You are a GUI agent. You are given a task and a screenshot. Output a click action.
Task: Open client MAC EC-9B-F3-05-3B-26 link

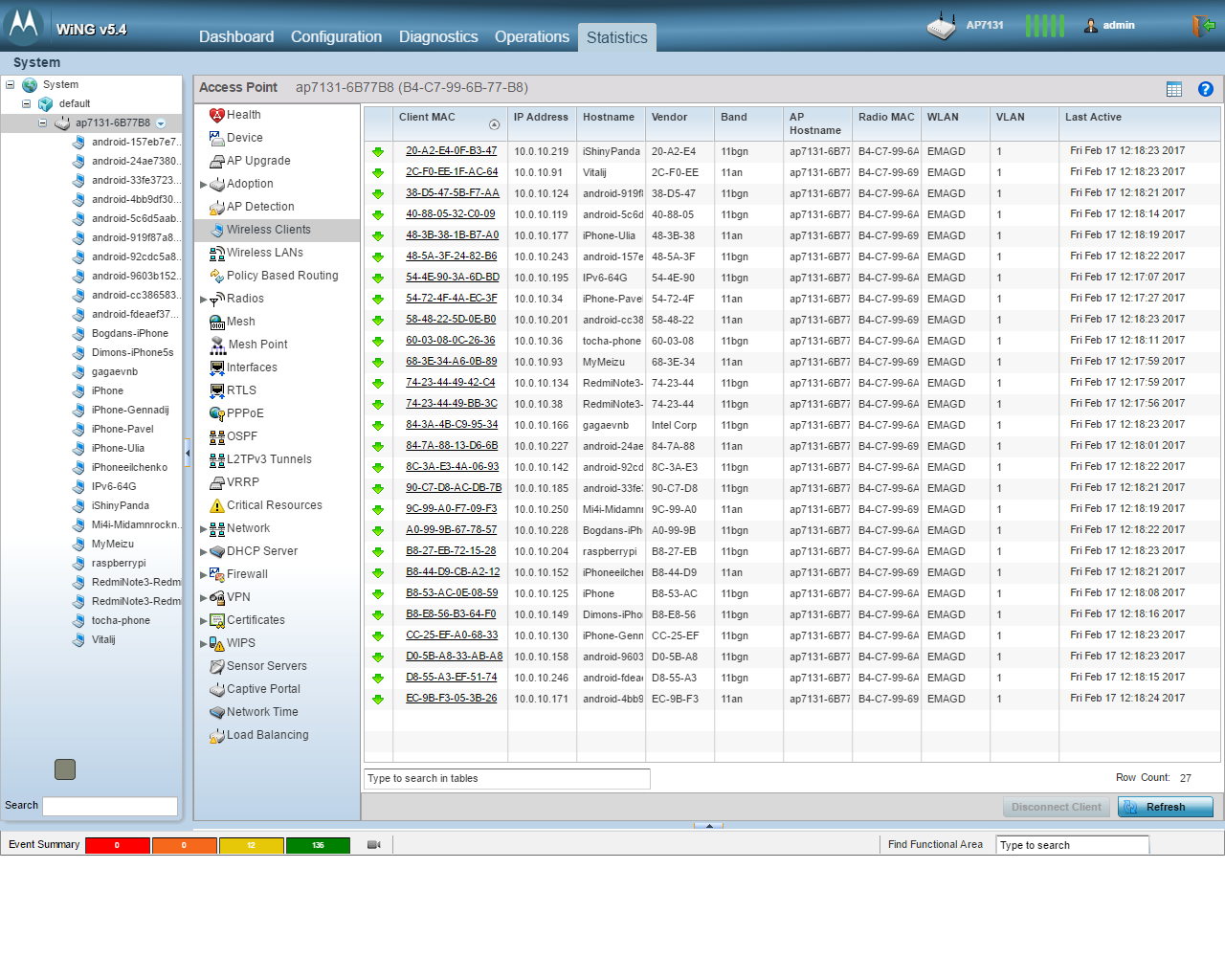(452, 699)
